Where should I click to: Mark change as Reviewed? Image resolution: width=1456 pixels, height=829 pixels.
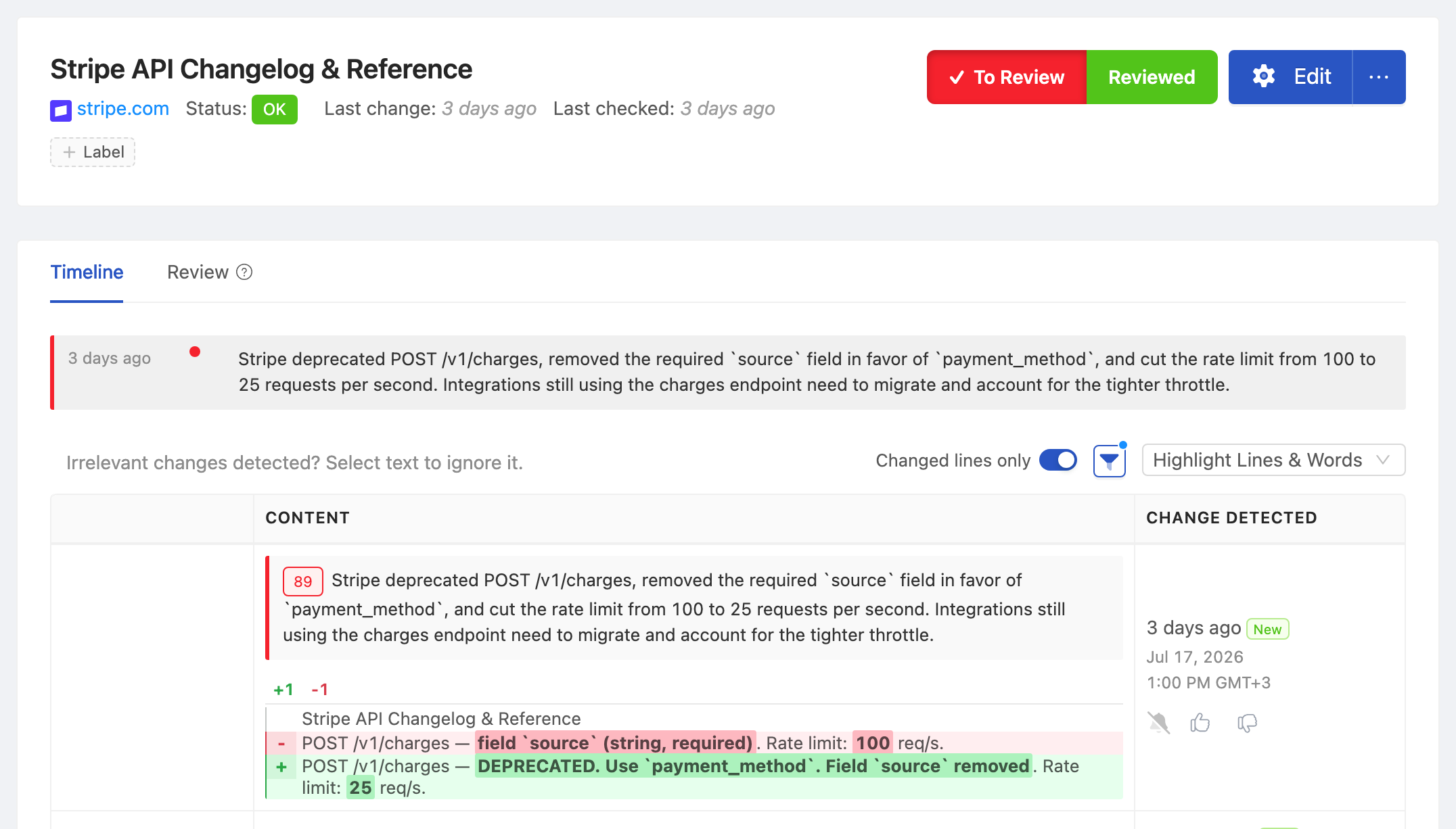(1152, 77)
